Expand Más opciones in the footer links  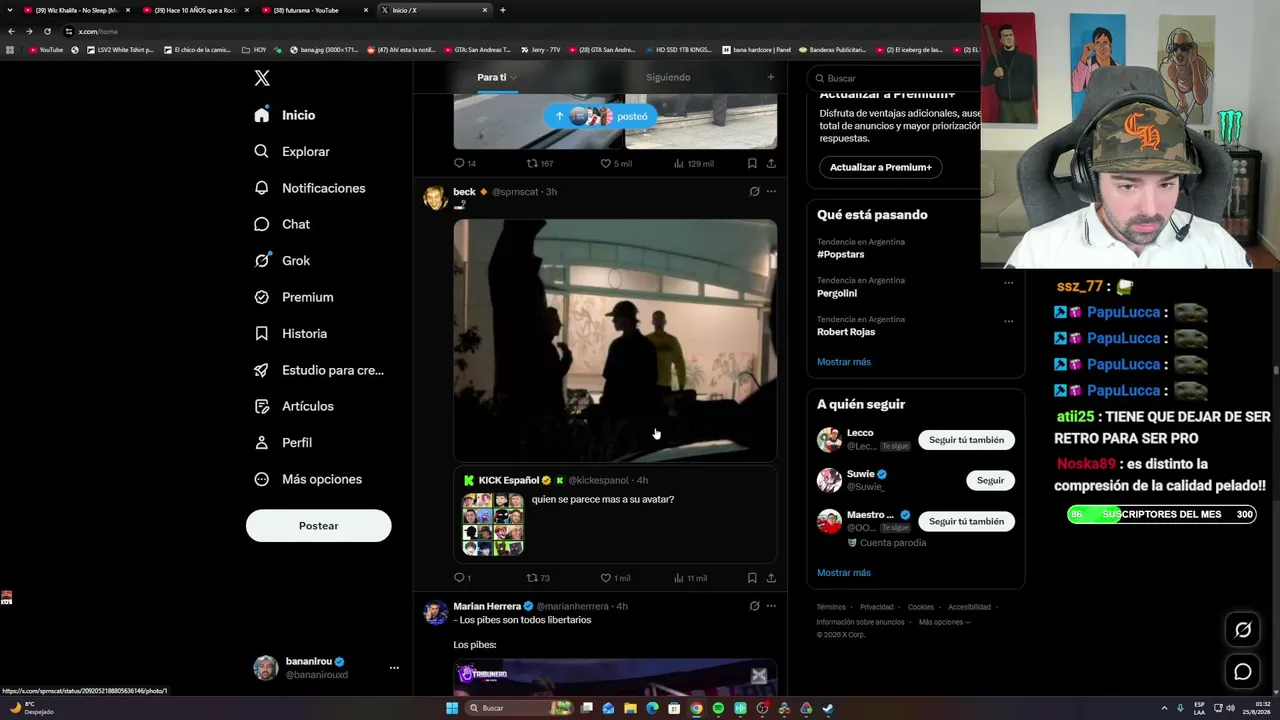click(x=944, y=622)
